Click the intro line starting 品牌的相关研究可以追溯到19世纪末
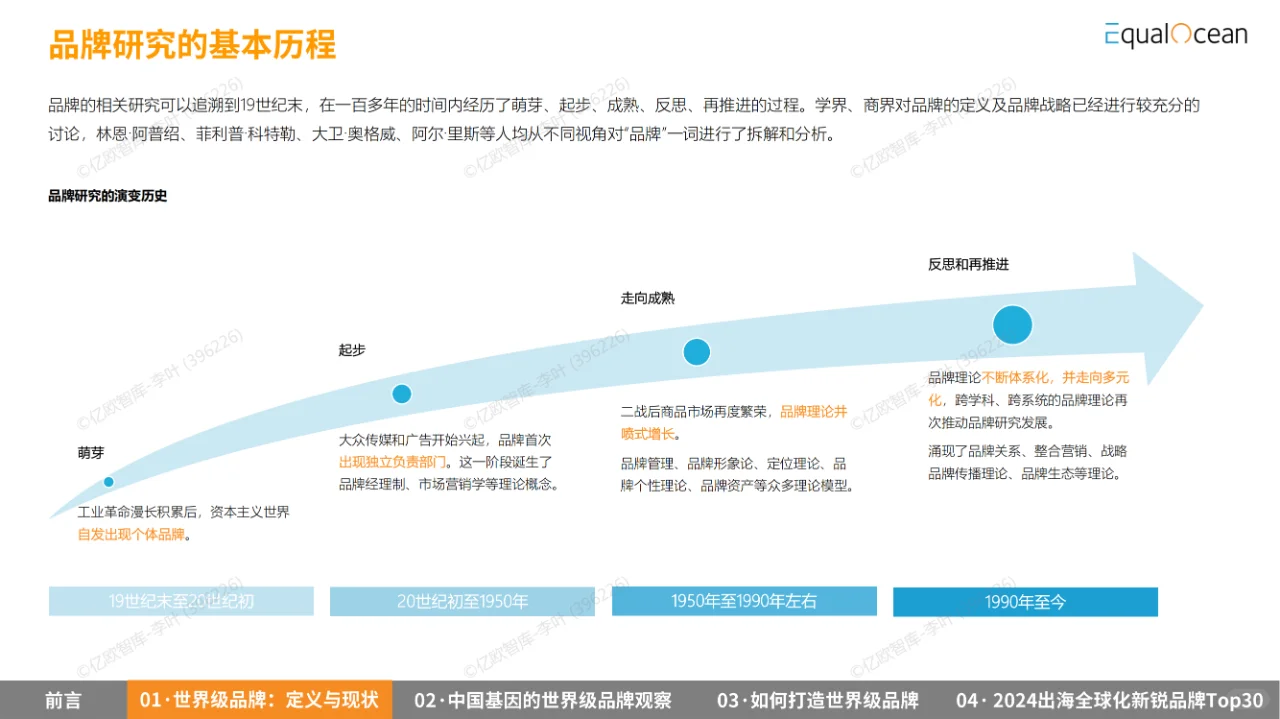 click(x=624, y=105)
